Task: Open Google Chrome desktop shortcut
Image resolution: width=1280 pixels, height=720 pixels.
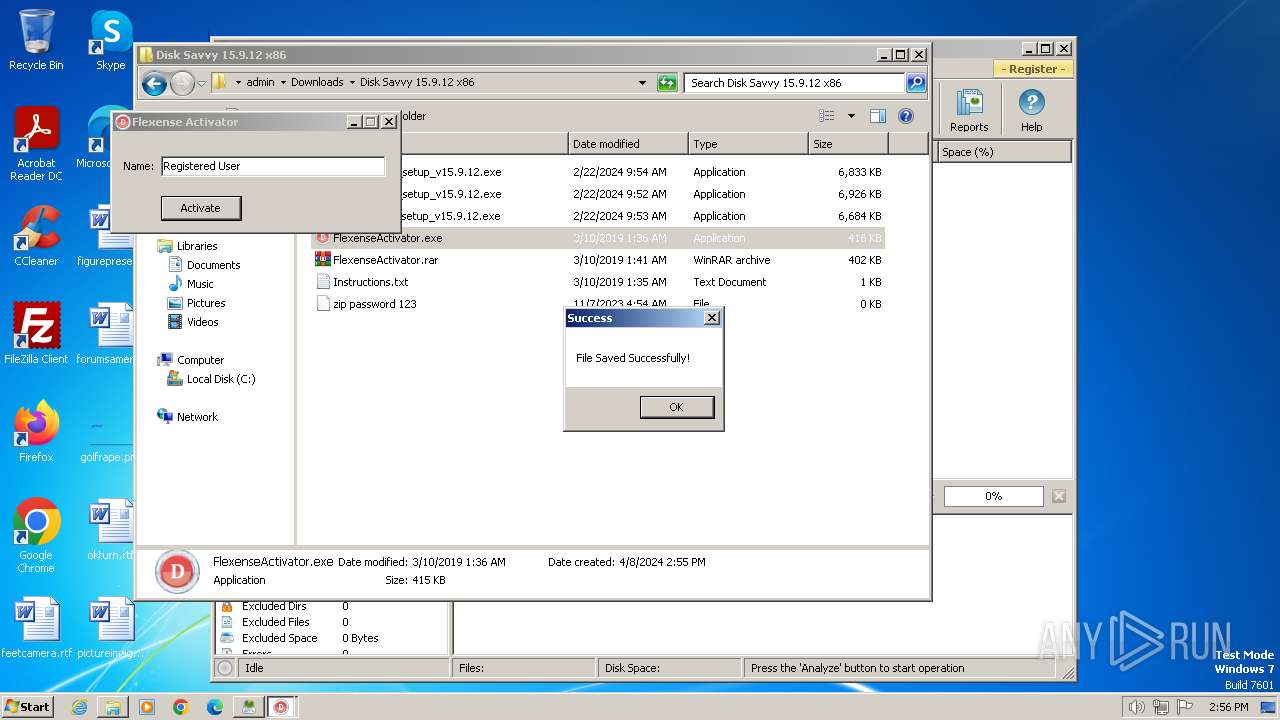Action: (x=36, y=536)
